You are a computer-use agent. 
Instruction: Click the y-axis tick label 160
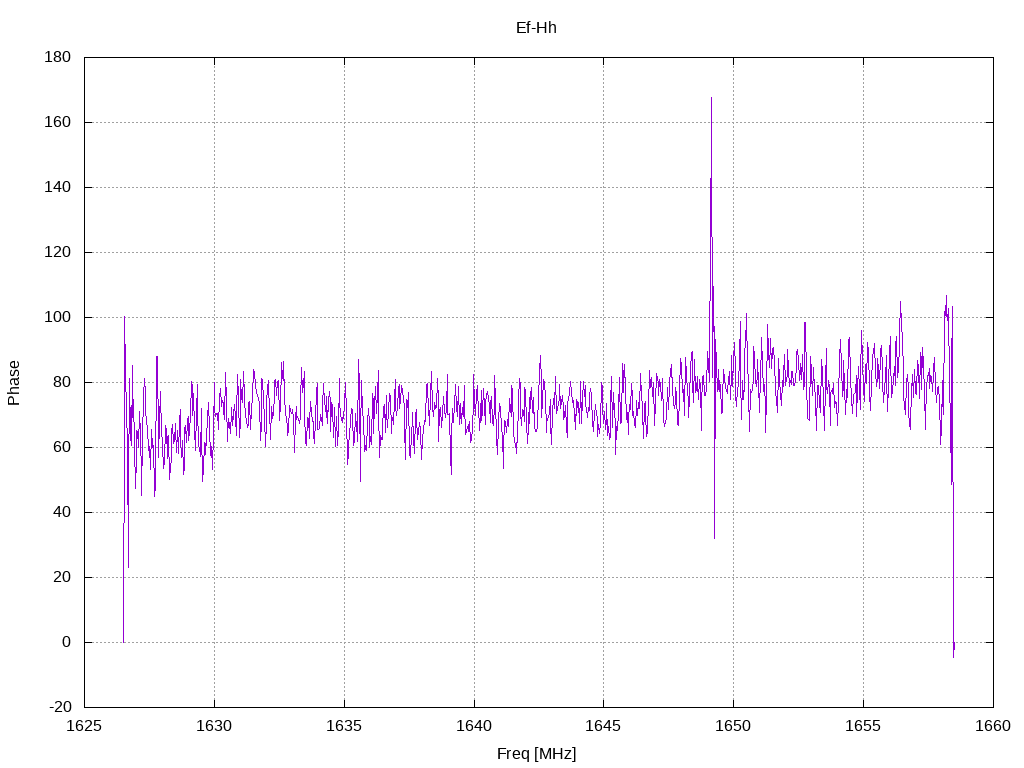(57, 122)
